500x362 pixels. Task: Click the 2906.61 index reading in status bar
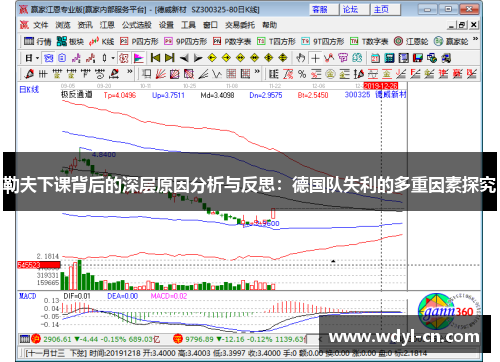point(57,339)
